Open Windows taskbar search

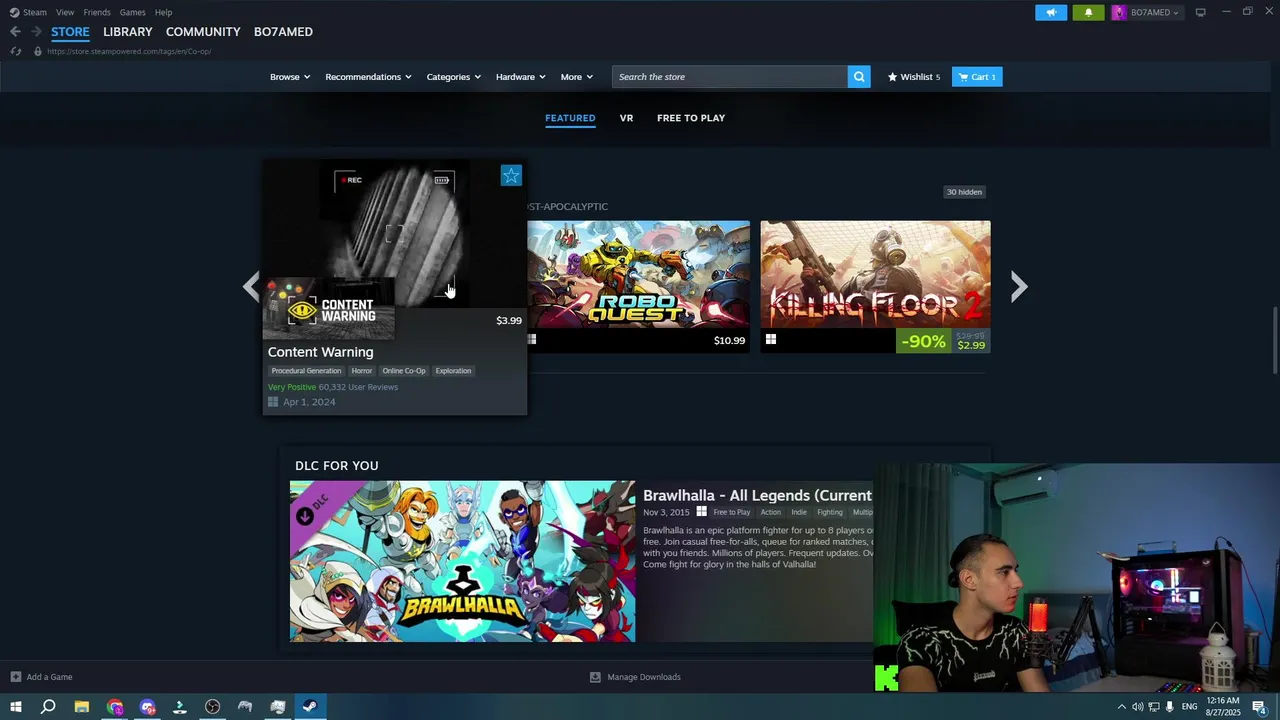(48, 707)
